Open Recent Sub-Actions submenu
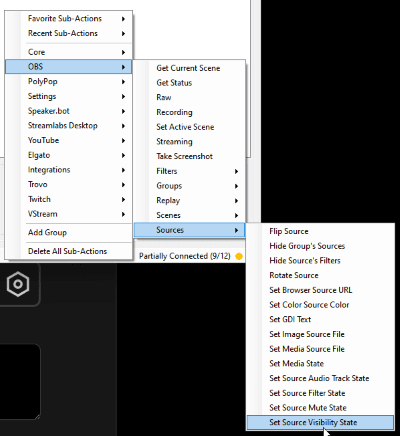Image resolution: width=400 pixels, height=436 pixels. pos(68,33)
